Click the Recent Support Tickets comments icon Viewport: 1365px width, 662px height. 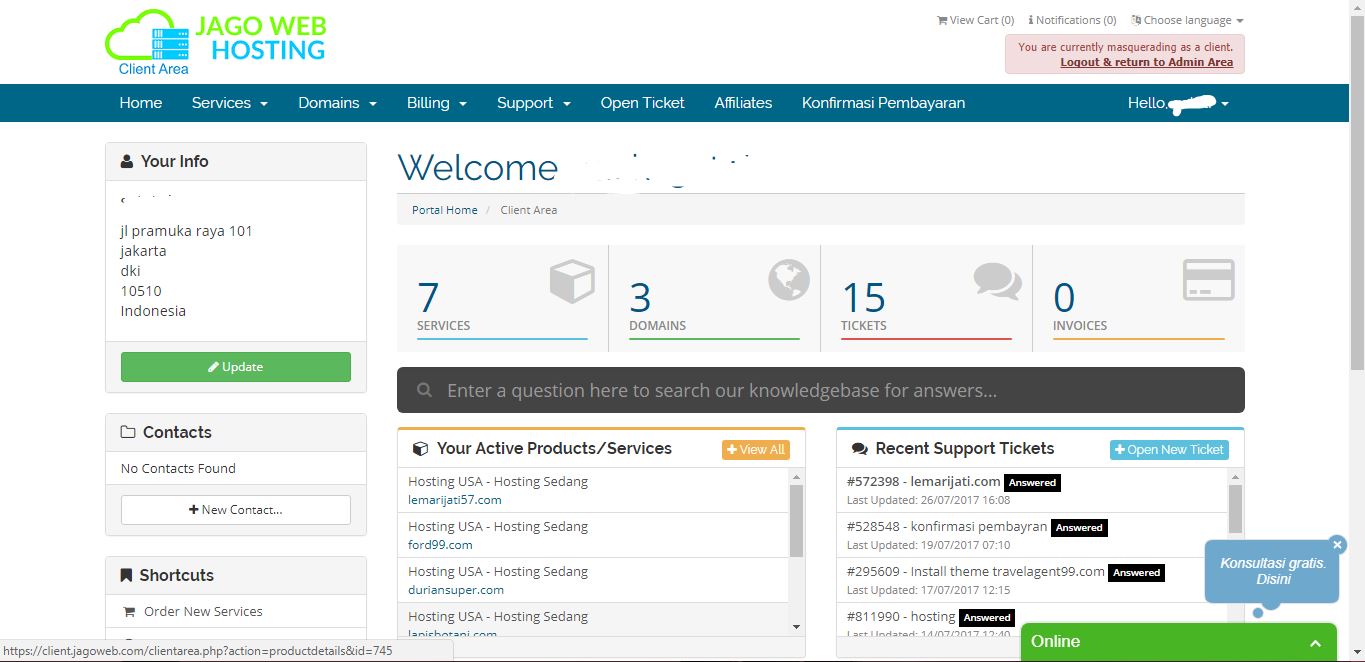point(859,449)
